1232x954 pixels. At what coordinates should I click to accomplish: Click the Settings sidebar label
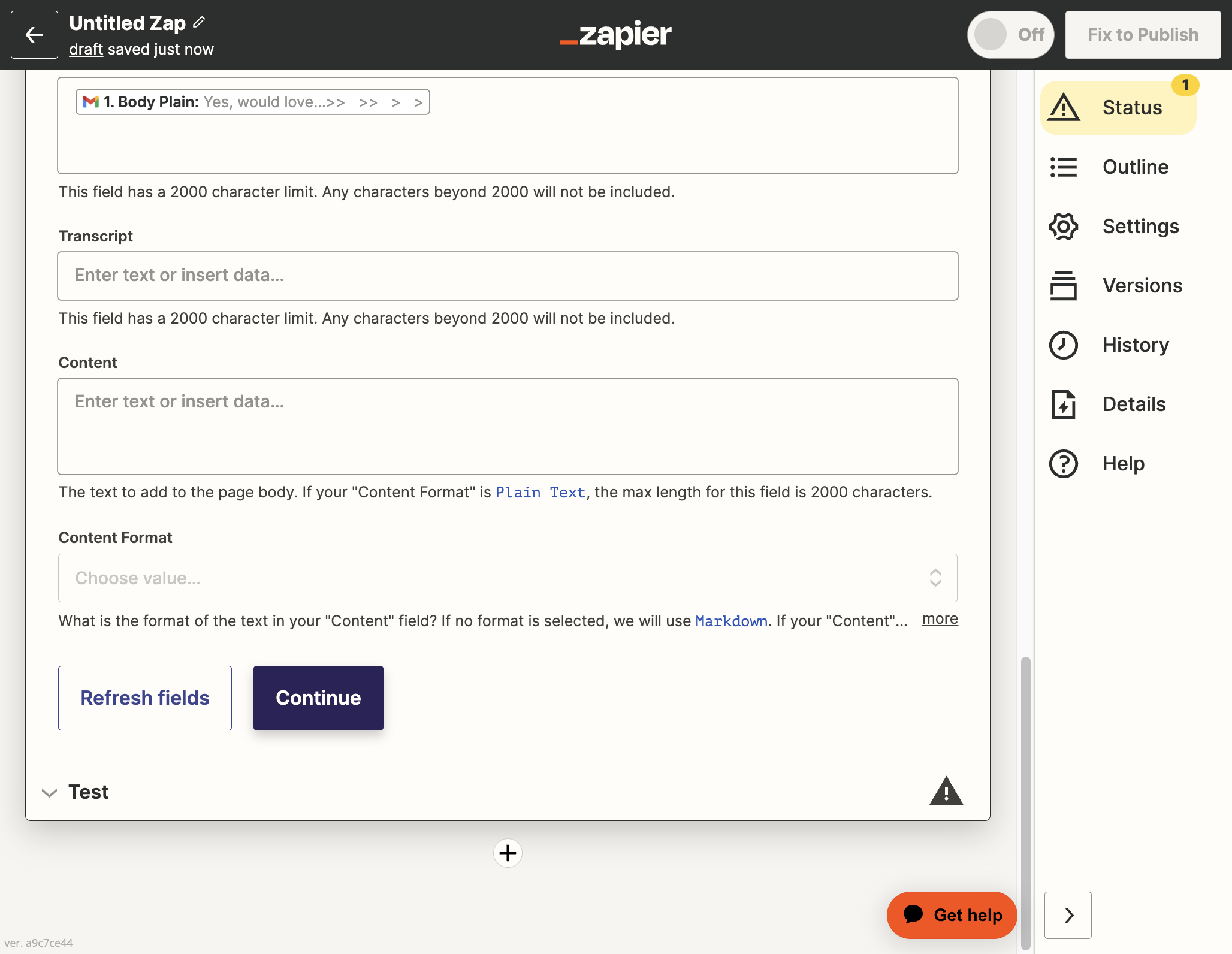click(x=1140, y=227)
